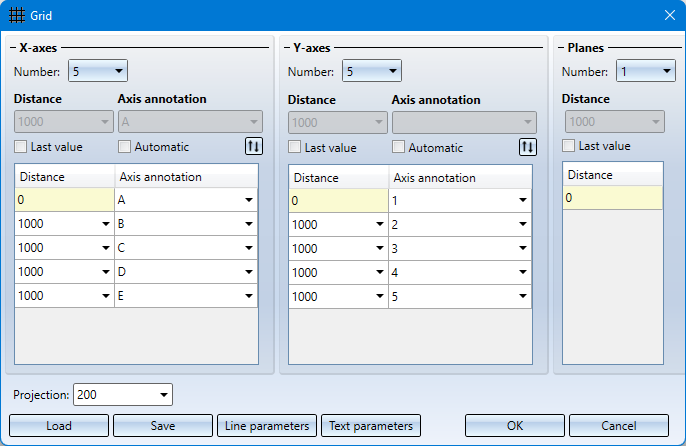Toggle Automatic checkbox under Y-axes

click(398, 147)
